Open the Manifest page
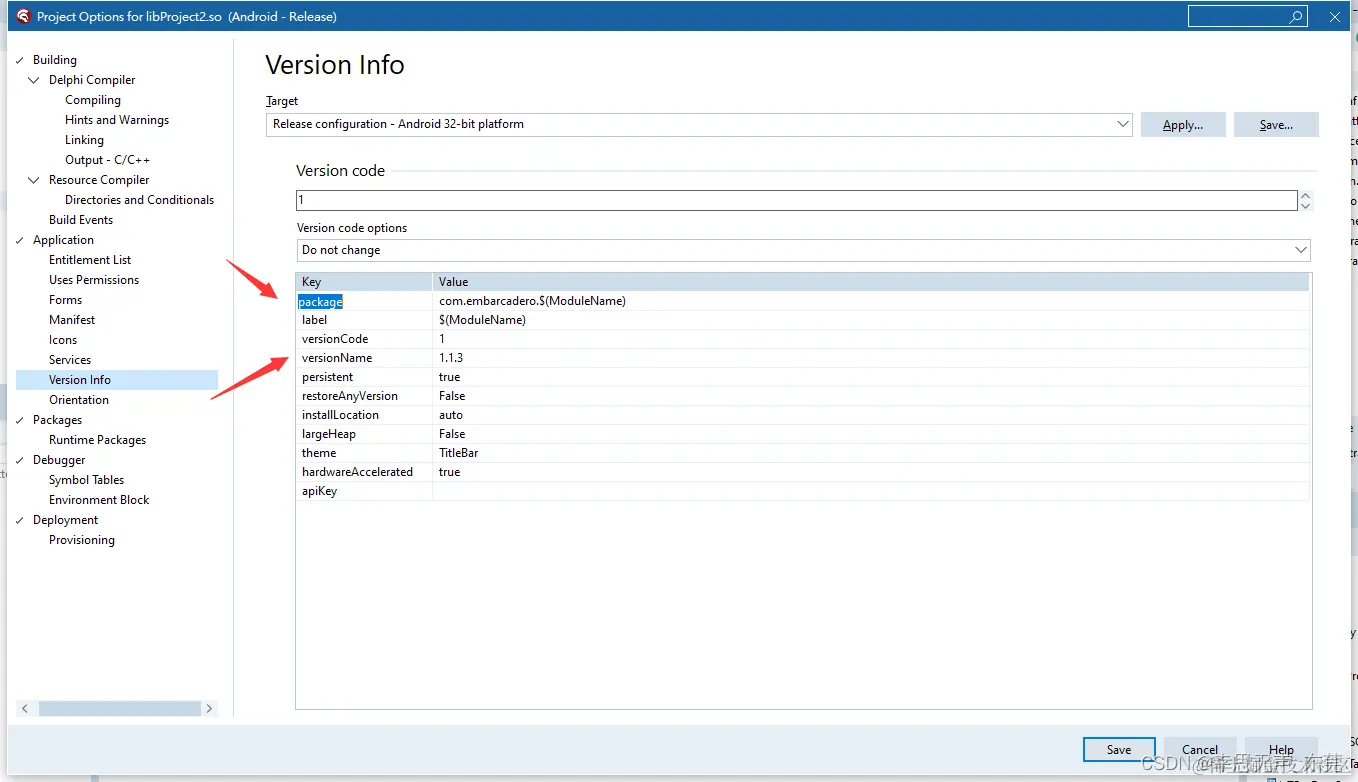The image size is (1358, 782). tap(72, 320)
